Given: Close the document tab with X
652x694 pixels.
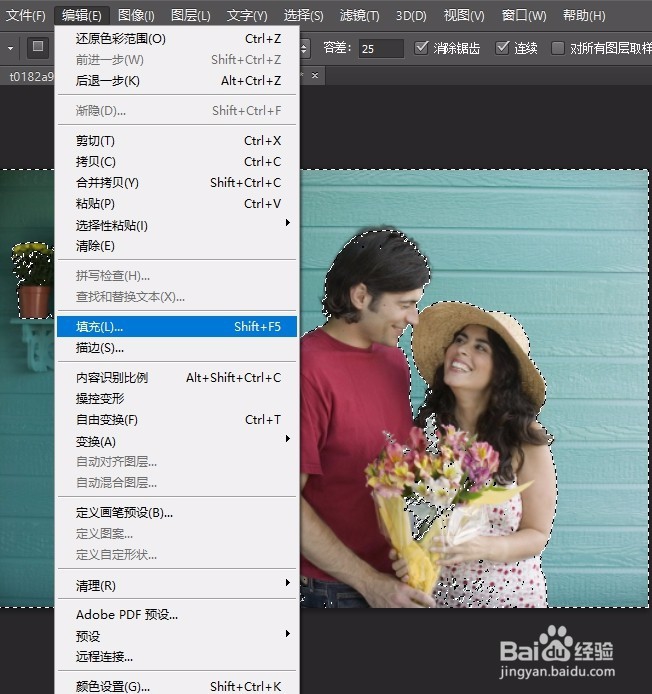Looking at the screenshot, I should (x=315, y=76).
